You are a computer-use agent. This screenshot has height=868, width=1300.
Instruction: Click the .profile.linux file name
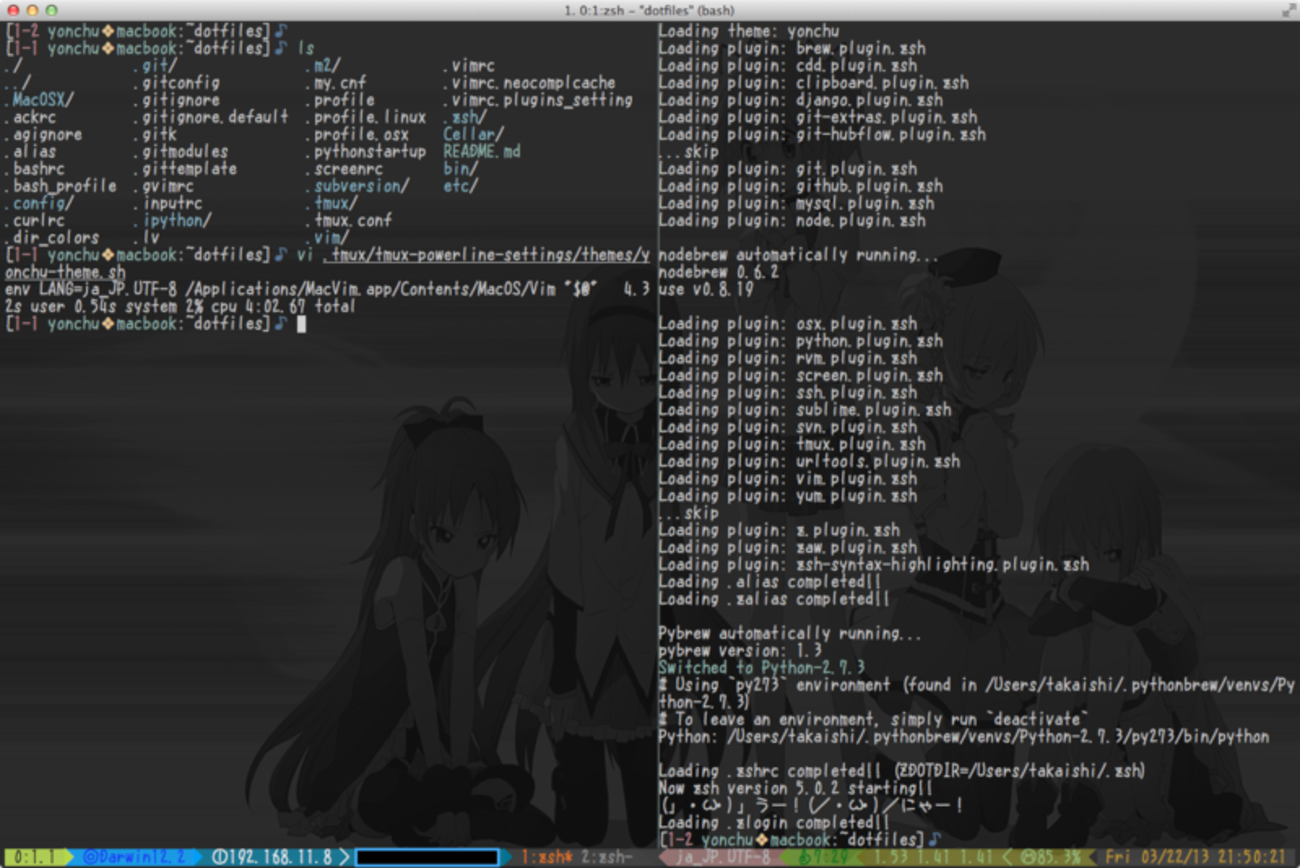[x=366, y=117]
